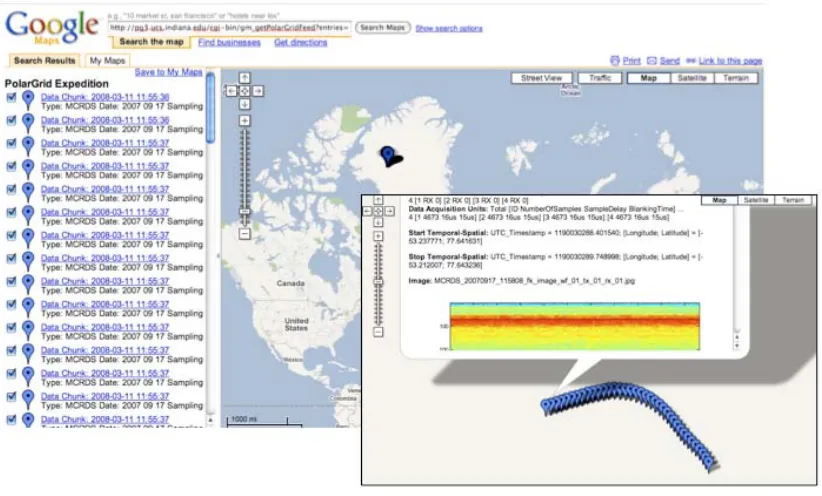Click the info window's scroll-down arrow
The width and height of the screenshot is (822, 496).
point(737,345)
